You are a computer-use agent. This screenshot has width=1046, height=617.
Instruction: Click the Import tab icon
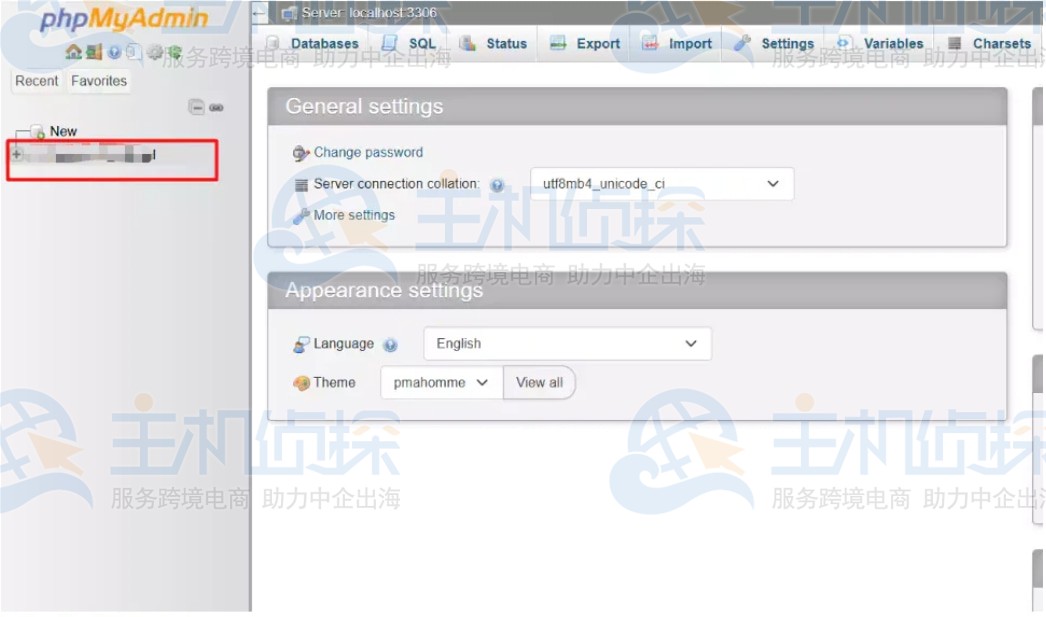coord(650,43)
